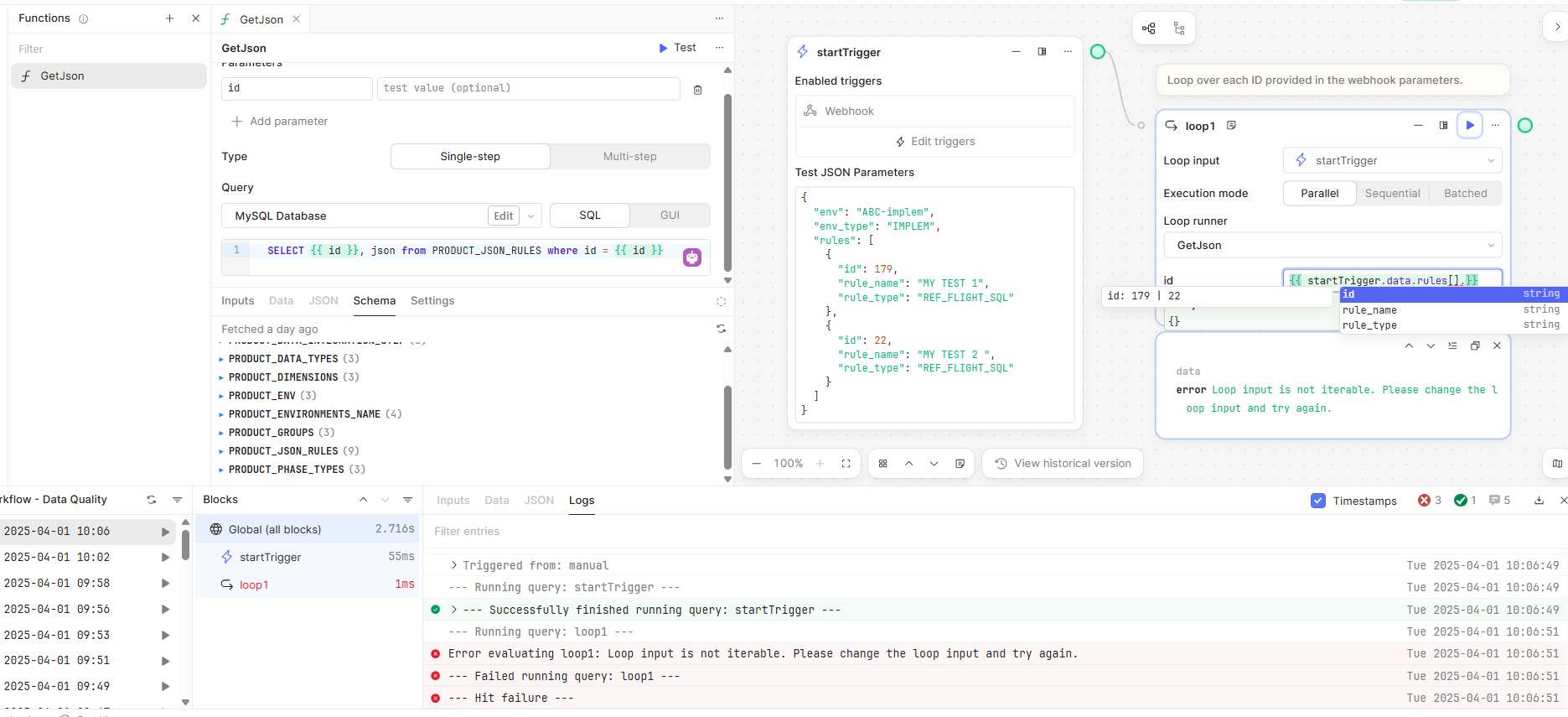Open the purple AI assistant icon
The width and height of the screenshot is (1568, 717).
point(692,257)
